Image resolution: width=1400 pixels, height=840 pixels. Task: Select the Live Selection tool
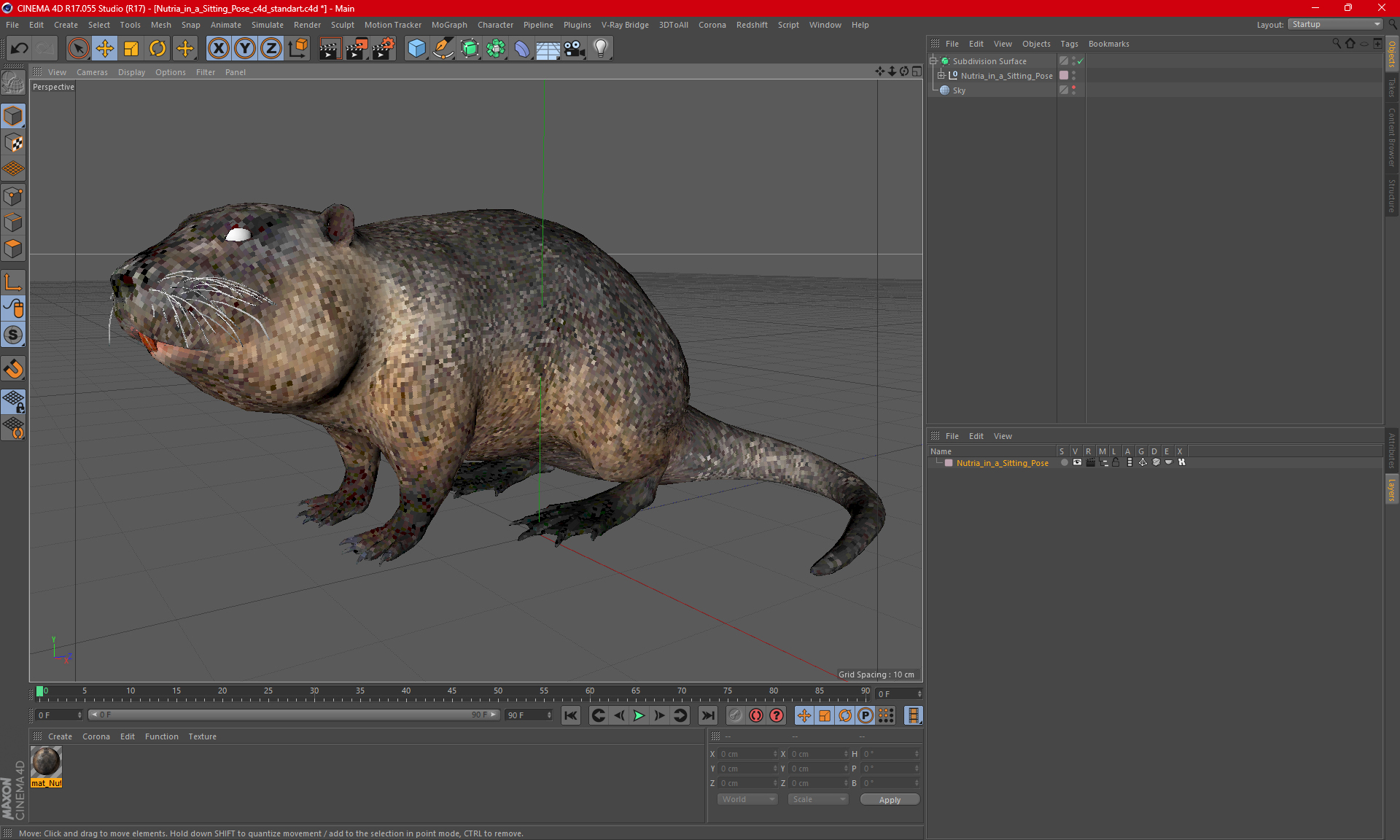coord(78,49)
